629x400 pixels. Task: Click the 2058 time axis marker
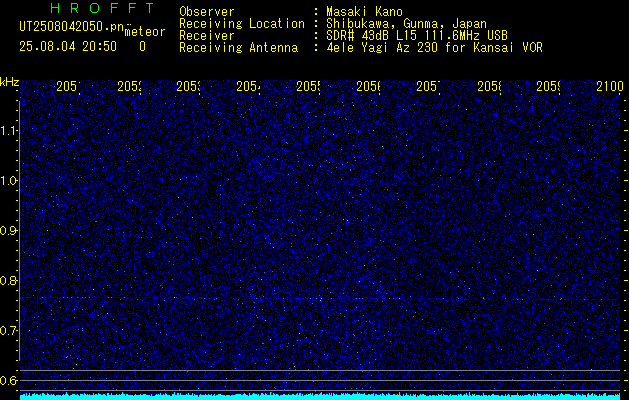click(489, 86)
